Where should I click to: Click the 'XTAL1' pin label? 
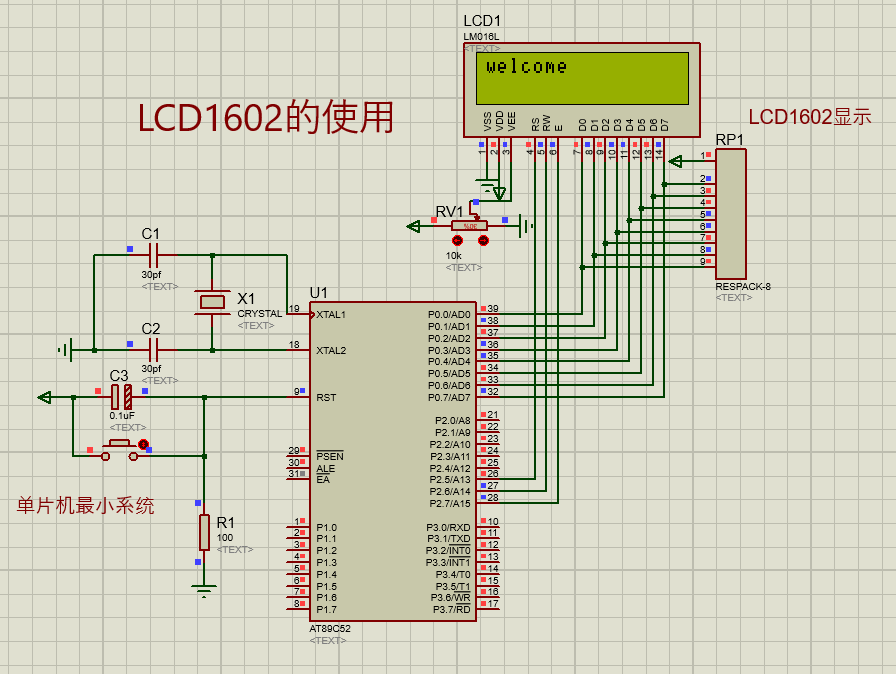pyautogui.click(x=331, y=315)
